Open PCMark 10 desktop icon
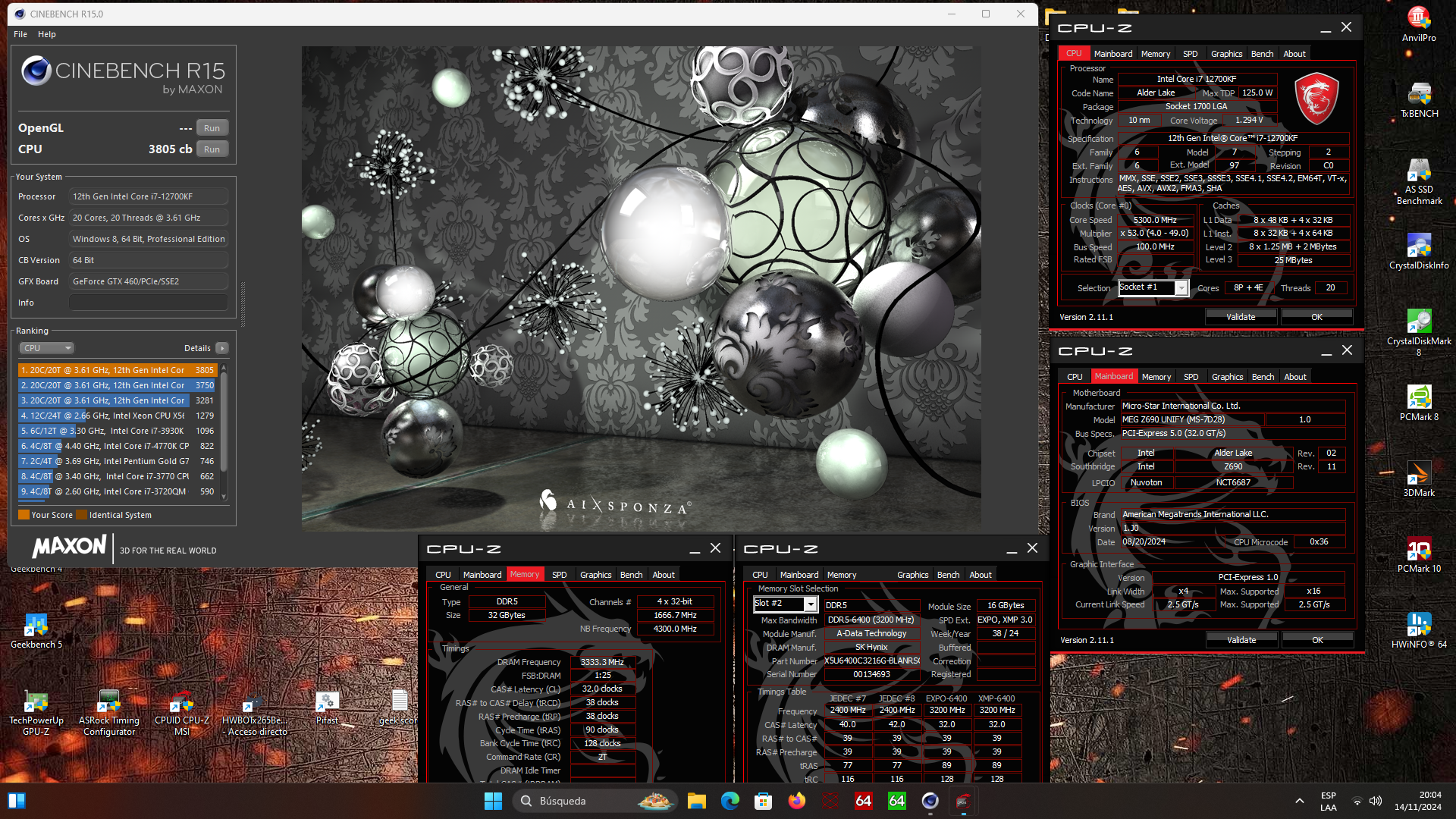This screenshot has height=819, width=1456. [1418, 554]
